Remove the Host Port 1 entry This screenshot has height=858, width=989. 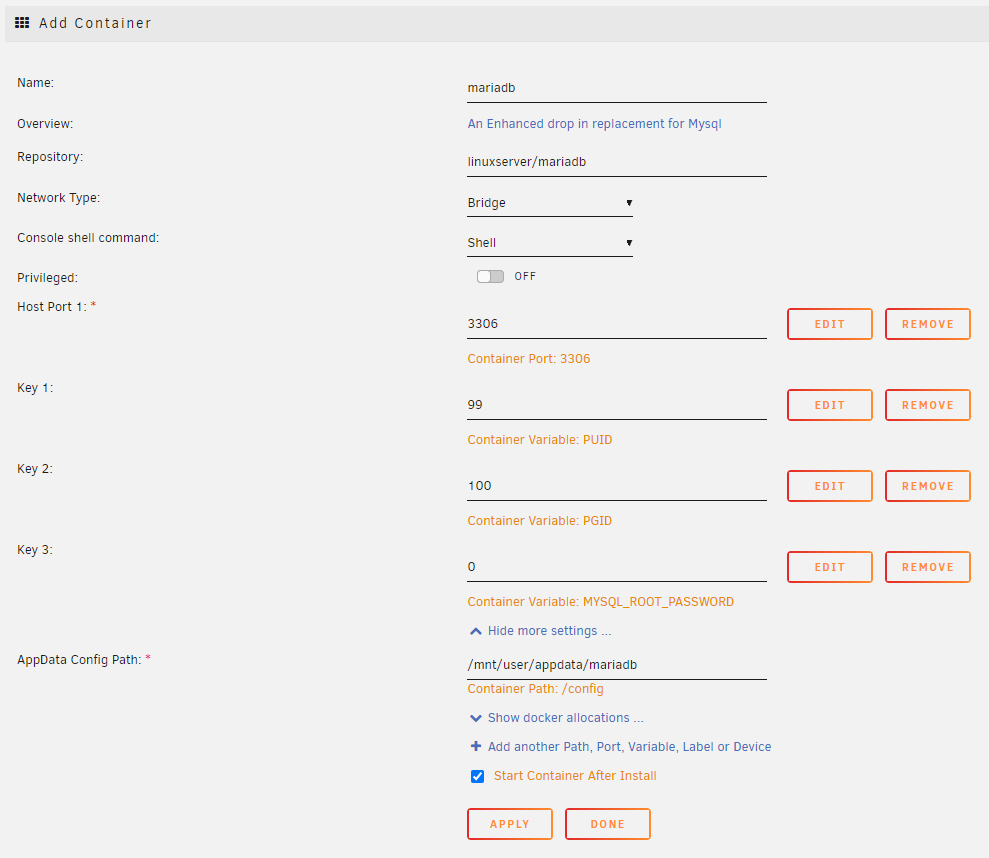[x=927, y=324]
